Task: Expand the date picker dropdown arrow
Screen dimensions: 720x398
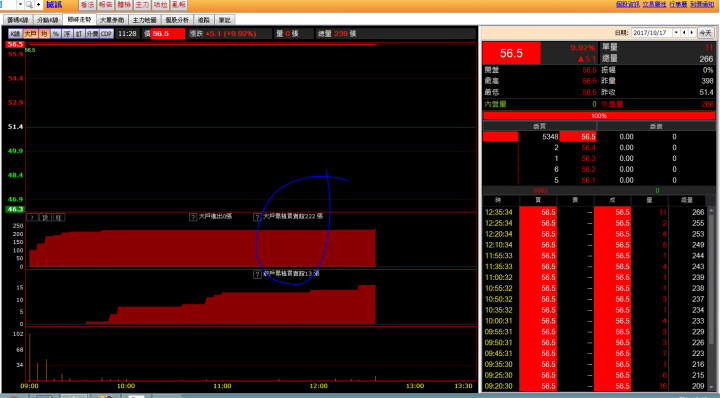Action: (676, 33)
